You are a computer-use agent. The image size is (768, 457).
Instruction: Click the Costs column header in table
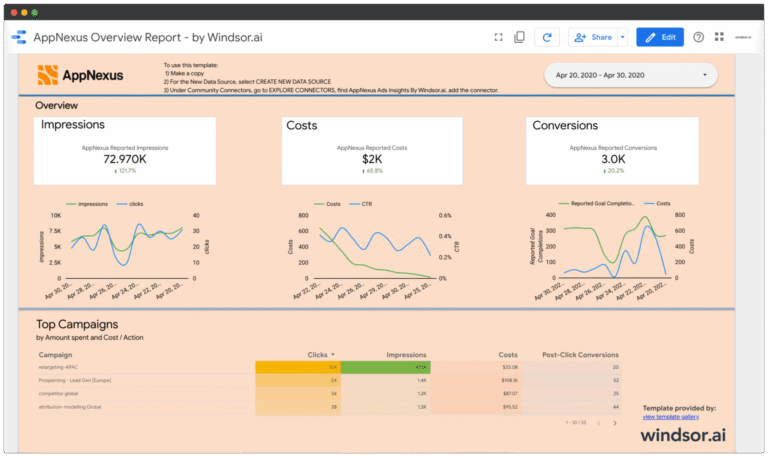click(x=508, y=355)
